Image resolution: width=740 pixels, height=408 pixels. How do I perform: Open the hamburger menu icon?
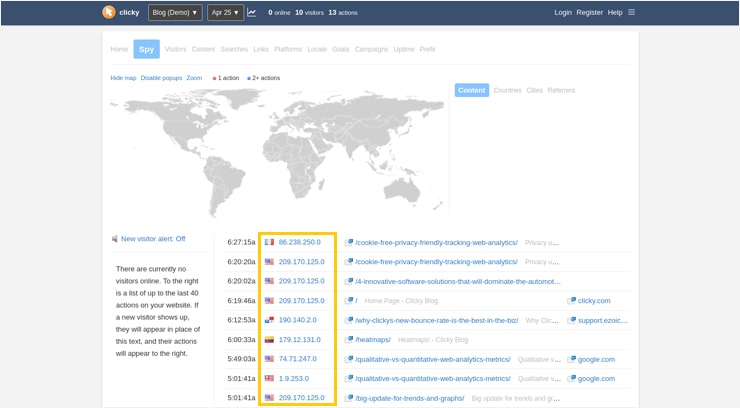click(x=631, y=13)
